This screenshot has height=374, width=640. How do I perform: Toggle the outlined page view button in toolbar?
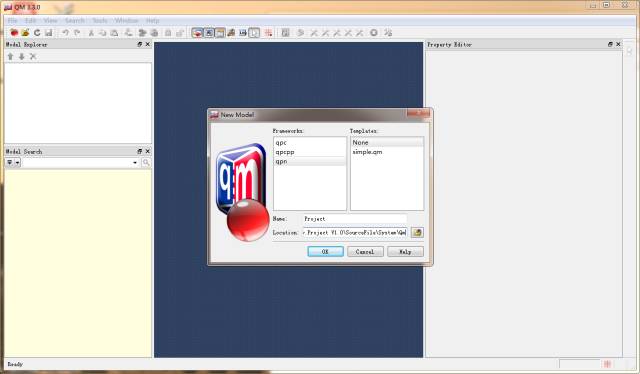point(254,33)
